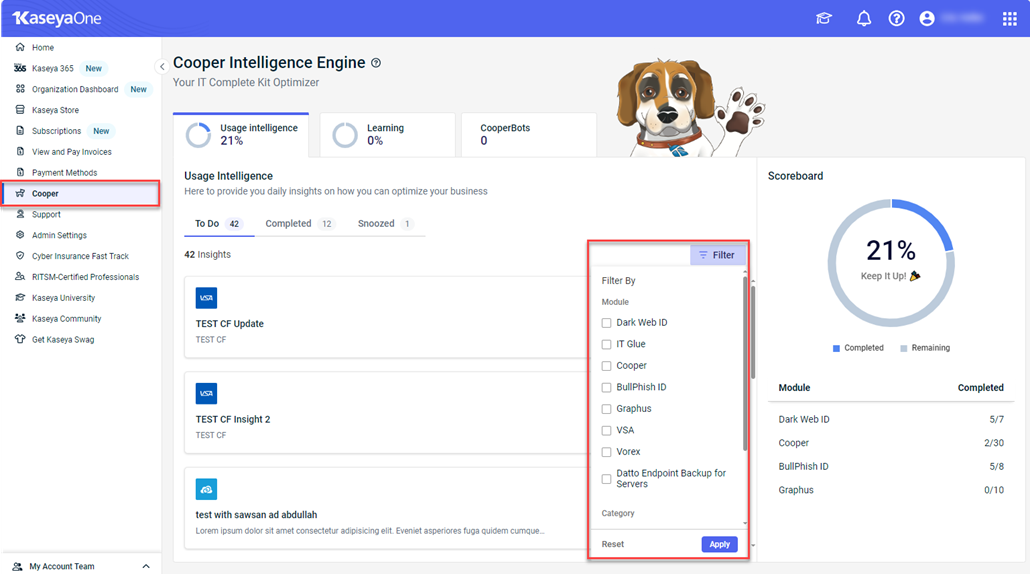Image resolution: width=1030 pixels, height=574 pixels.
Task: Click the 21% scoreboard progress ring
Action: click(891, 263)
